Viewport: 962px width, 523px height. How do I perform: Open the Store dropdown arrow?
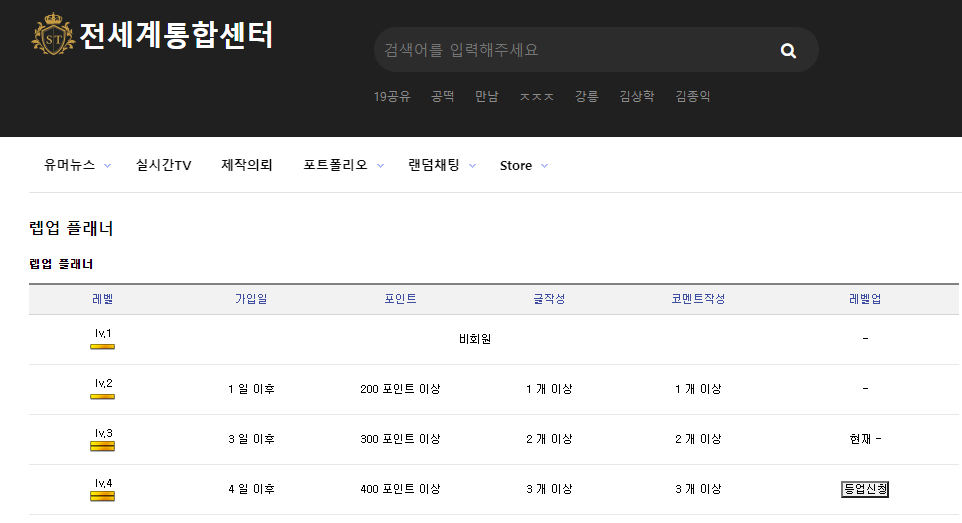point(544,166)
